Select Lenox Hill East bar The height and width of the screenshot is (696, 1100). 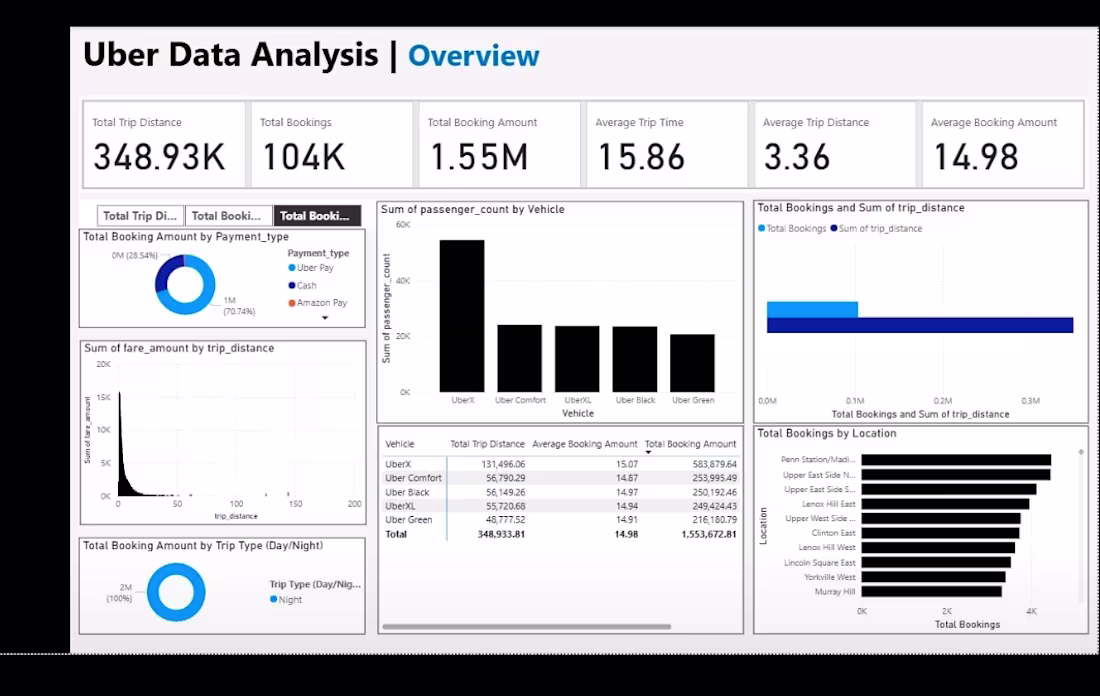pyautogui.click(x=946, y=504)
